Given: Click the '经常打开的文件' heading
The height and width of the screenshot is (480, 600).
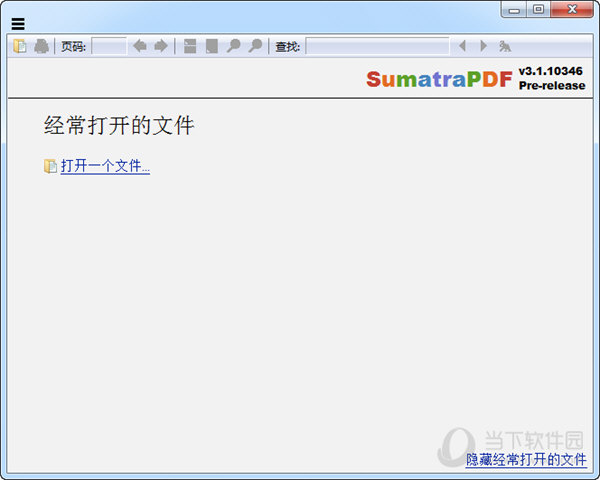Looking at the screenshot, I should point(119,125).
